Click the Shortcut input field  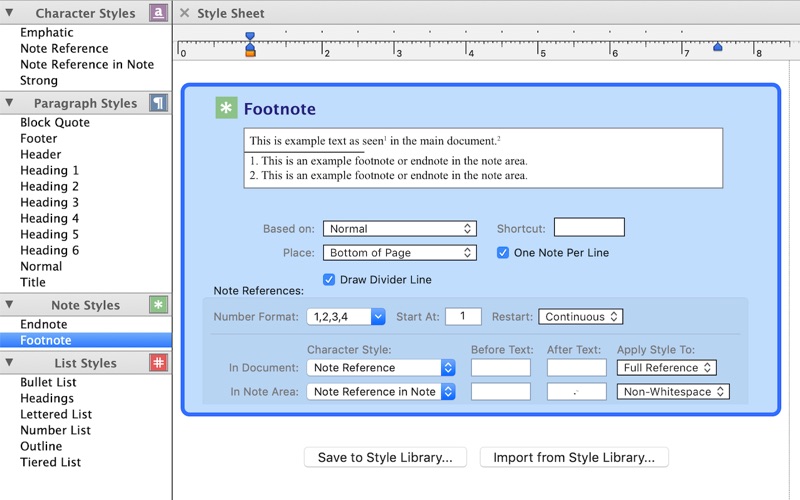[x=589, y=227]
